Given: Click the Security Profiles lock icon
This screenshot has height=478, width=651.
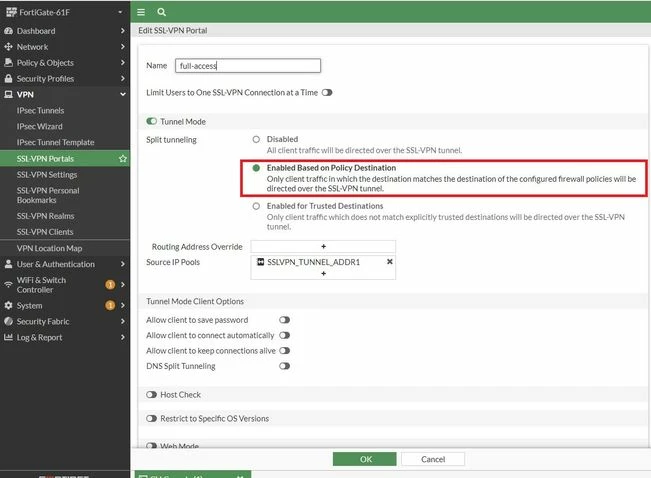Looking at the screenshot, I should click(8, 78).
